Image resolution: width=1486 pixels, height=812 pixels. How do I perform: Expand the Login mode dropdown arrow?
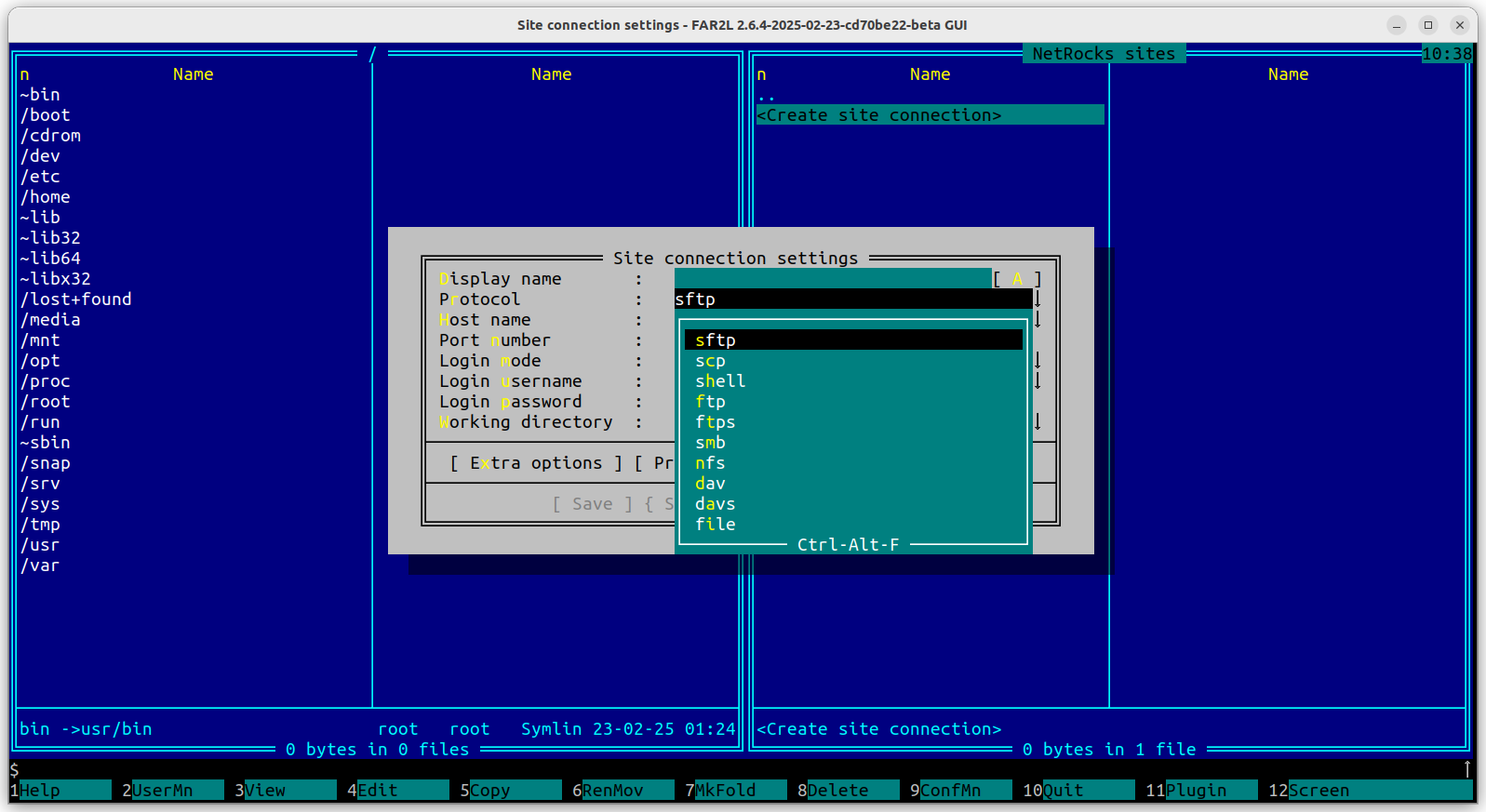point(1038,361)
